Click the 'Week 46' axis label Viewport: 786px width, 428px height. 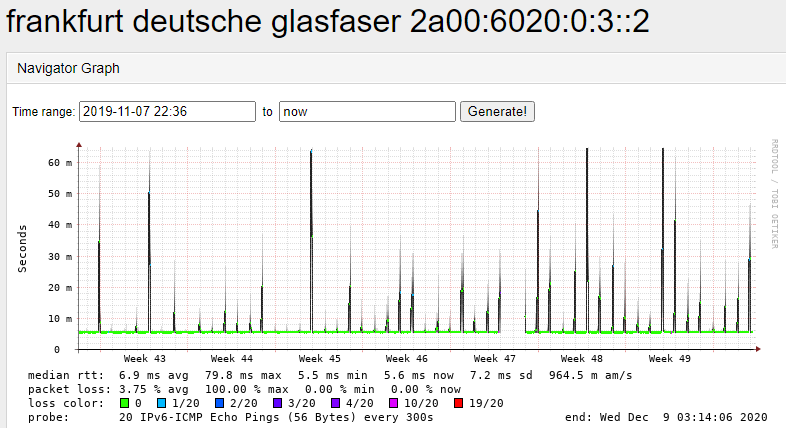pos(407,359)
